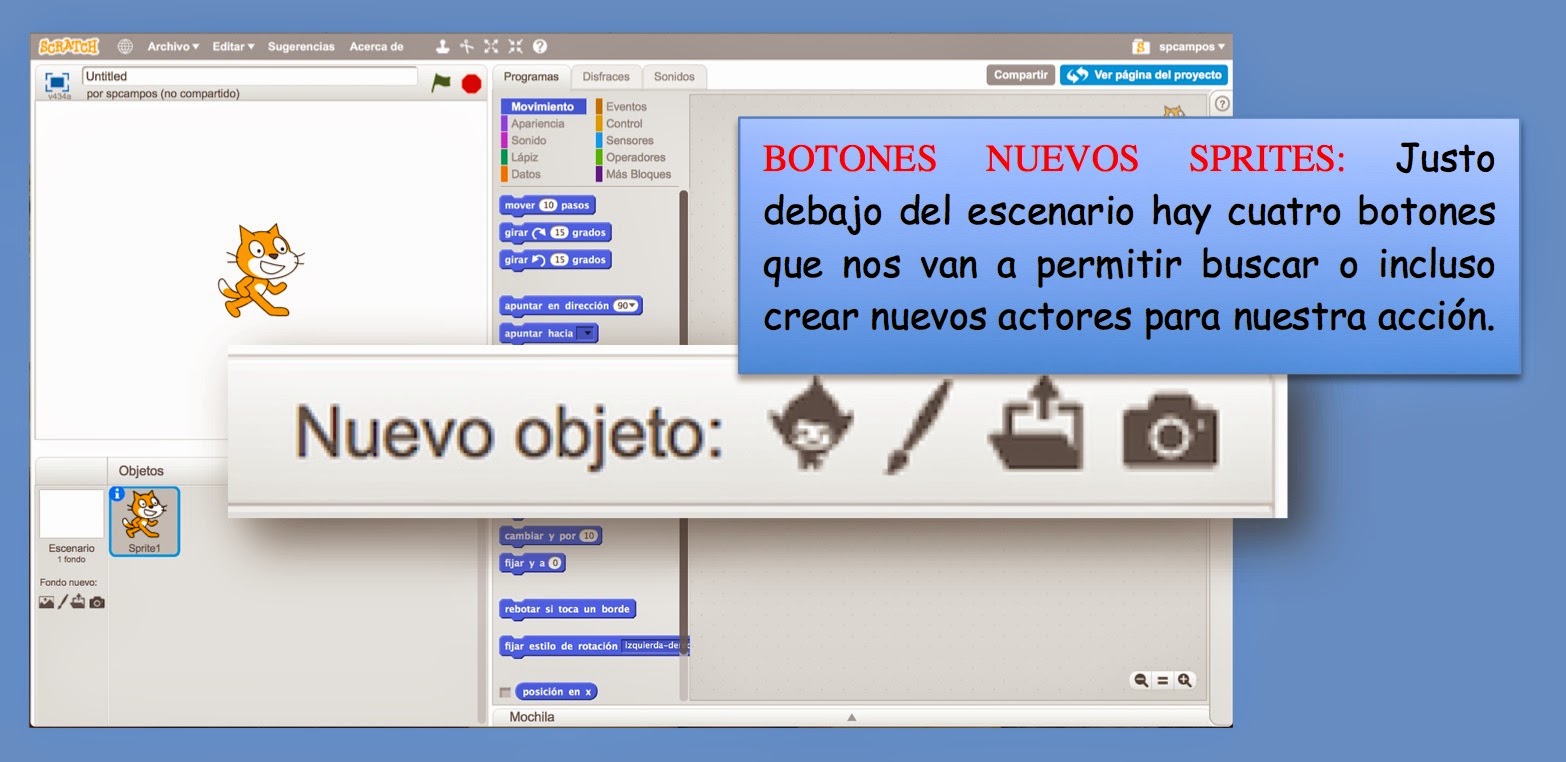Click the shrink sprite tool

[x=515, y=46]
